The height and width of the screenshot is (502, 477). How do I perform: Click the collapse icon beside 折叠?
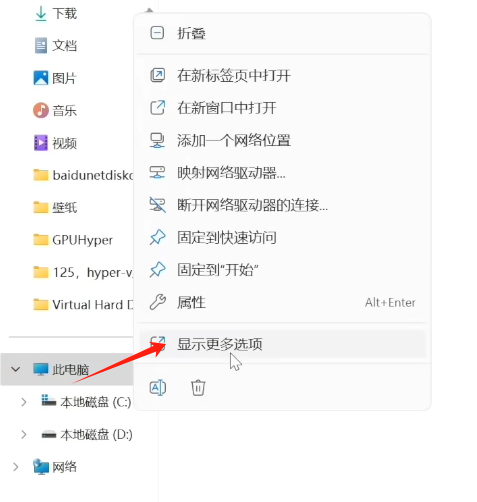157,33
